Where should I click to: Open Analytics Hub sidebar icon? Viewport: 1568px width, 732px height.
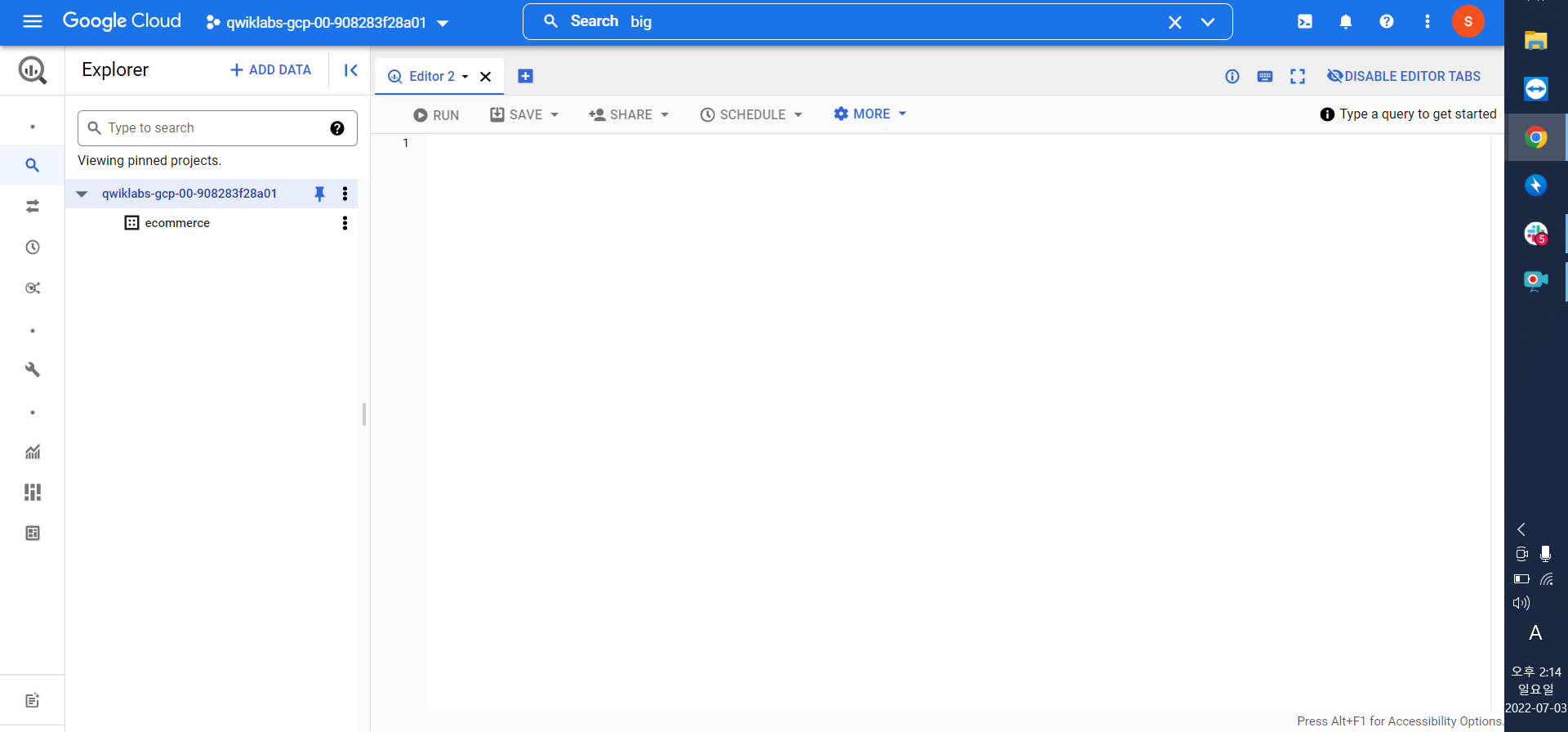tap(33, 288)
